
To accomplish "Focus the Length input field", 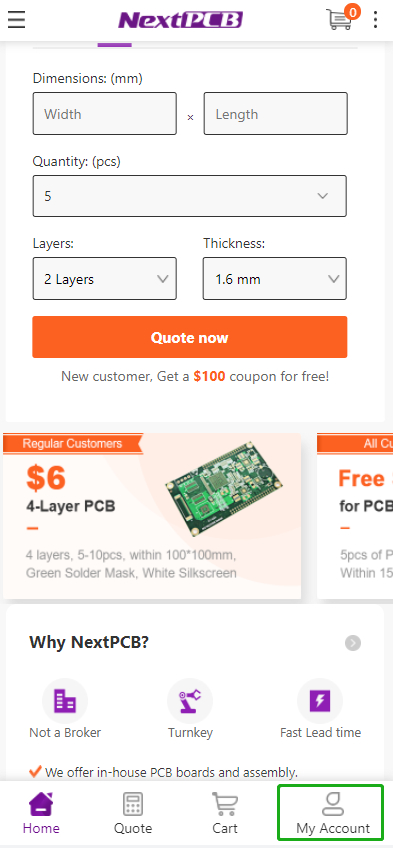I will click(276, 114).
